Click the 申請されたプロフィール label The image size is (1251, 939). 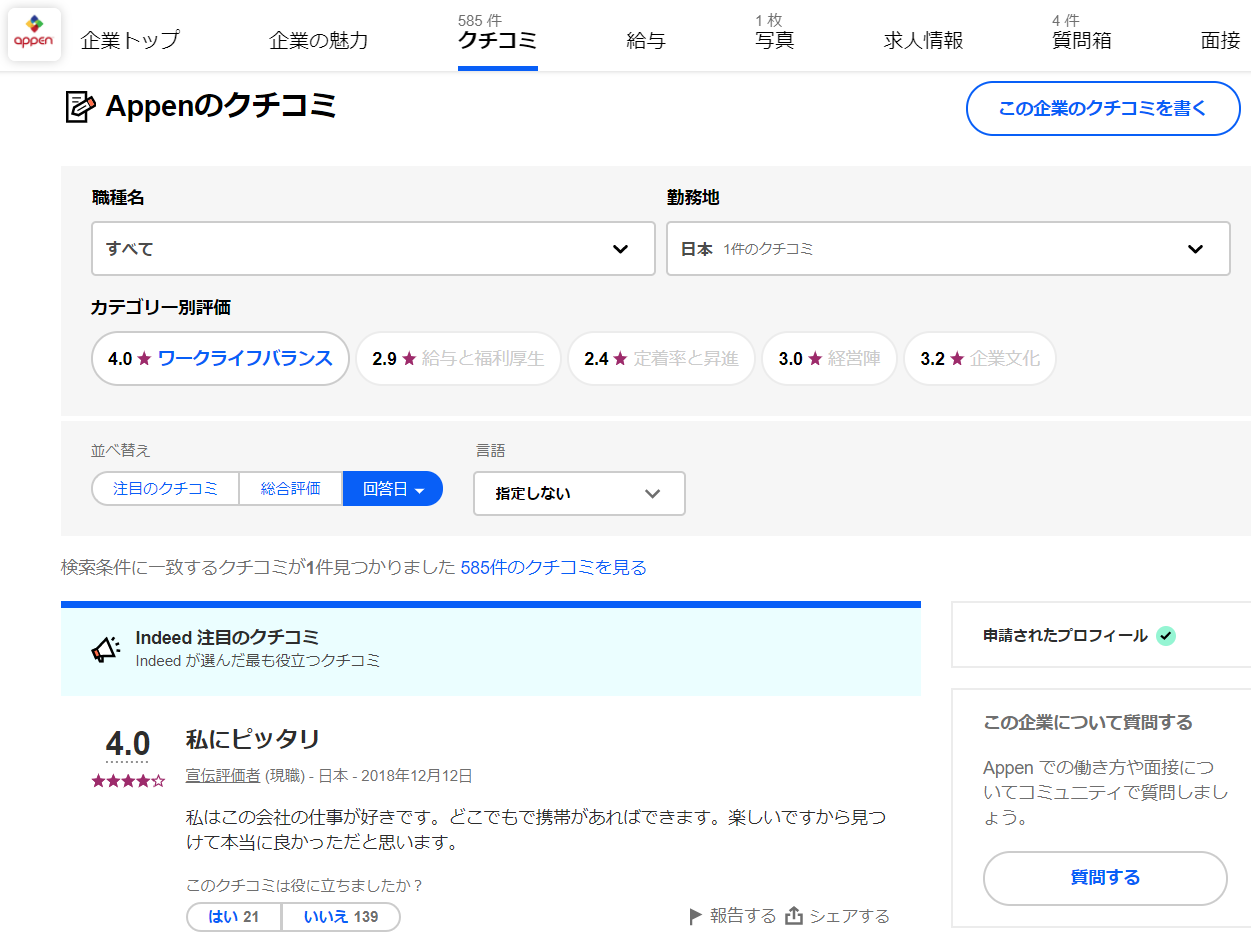click(1065, 636)
